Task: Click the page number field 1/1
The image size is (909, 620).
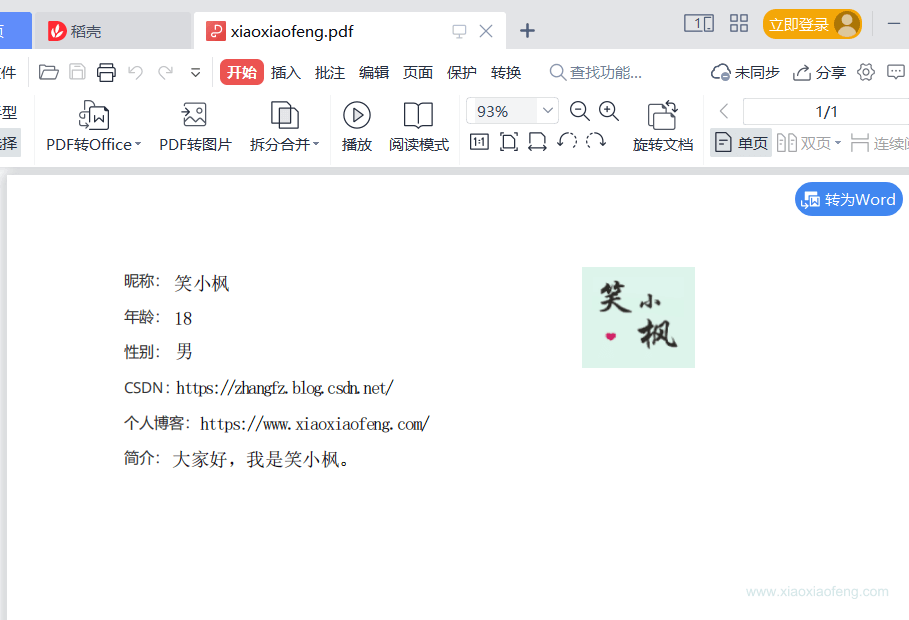Action: 826,111
